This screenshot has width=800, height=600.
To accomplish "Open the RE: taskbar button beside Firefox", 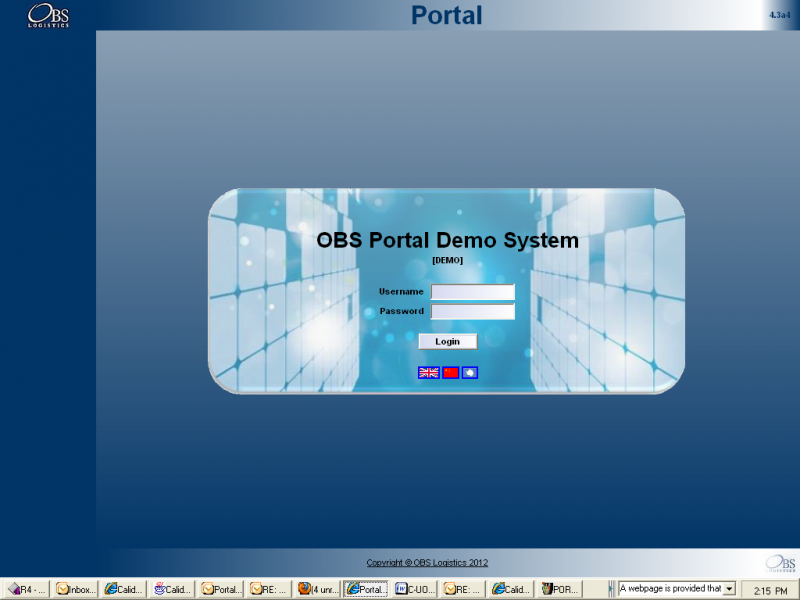I will pos(269,589).
